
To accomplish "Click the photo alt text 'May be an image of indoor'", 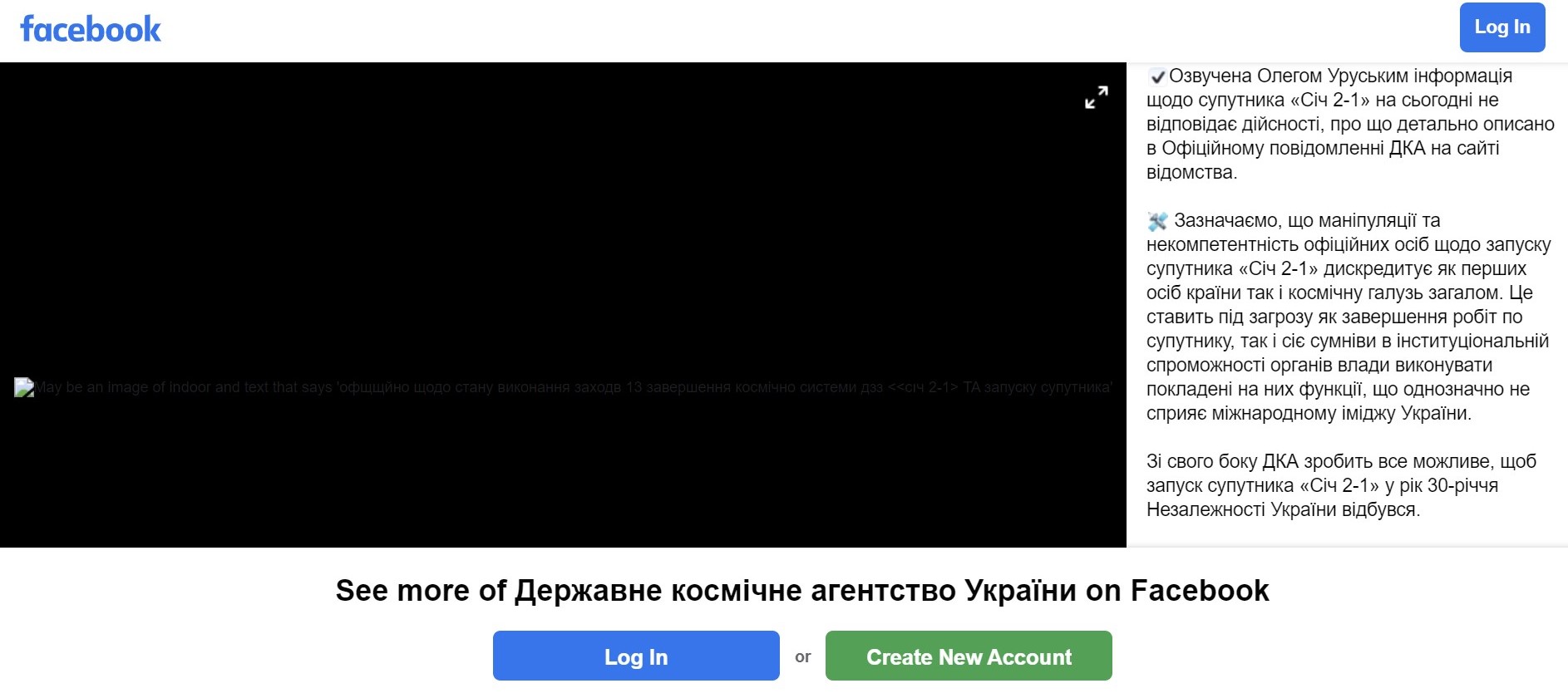I will click(x=574, y=387).
